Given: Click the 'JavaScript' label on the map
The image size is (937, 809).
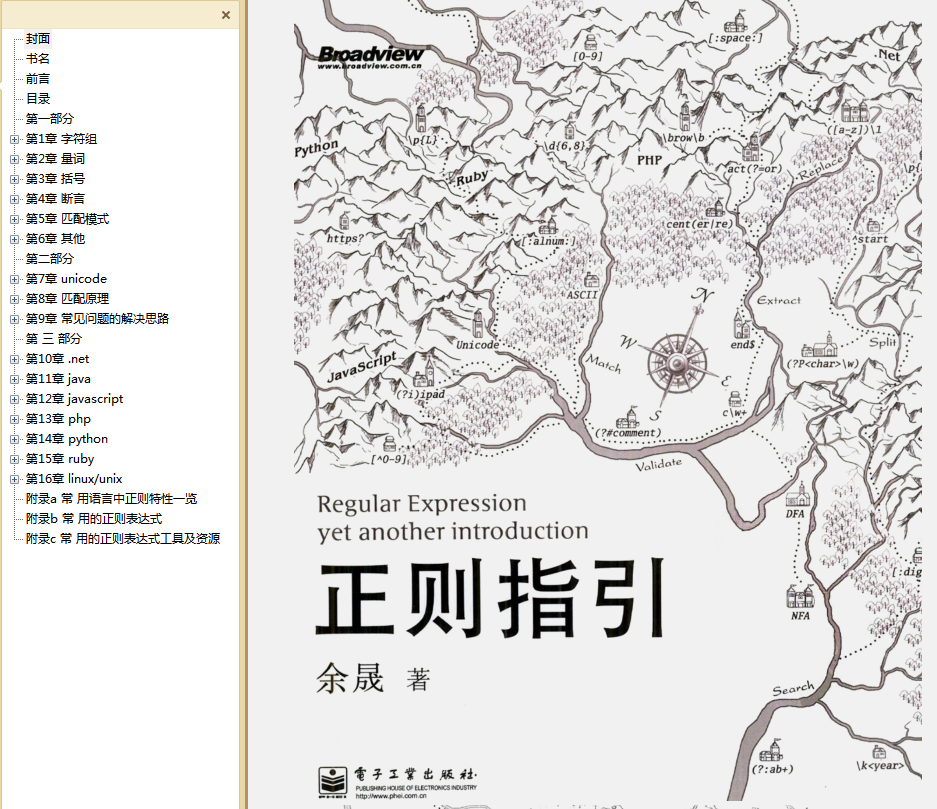Looking at the screenshot, I should [x=362, y=367].
